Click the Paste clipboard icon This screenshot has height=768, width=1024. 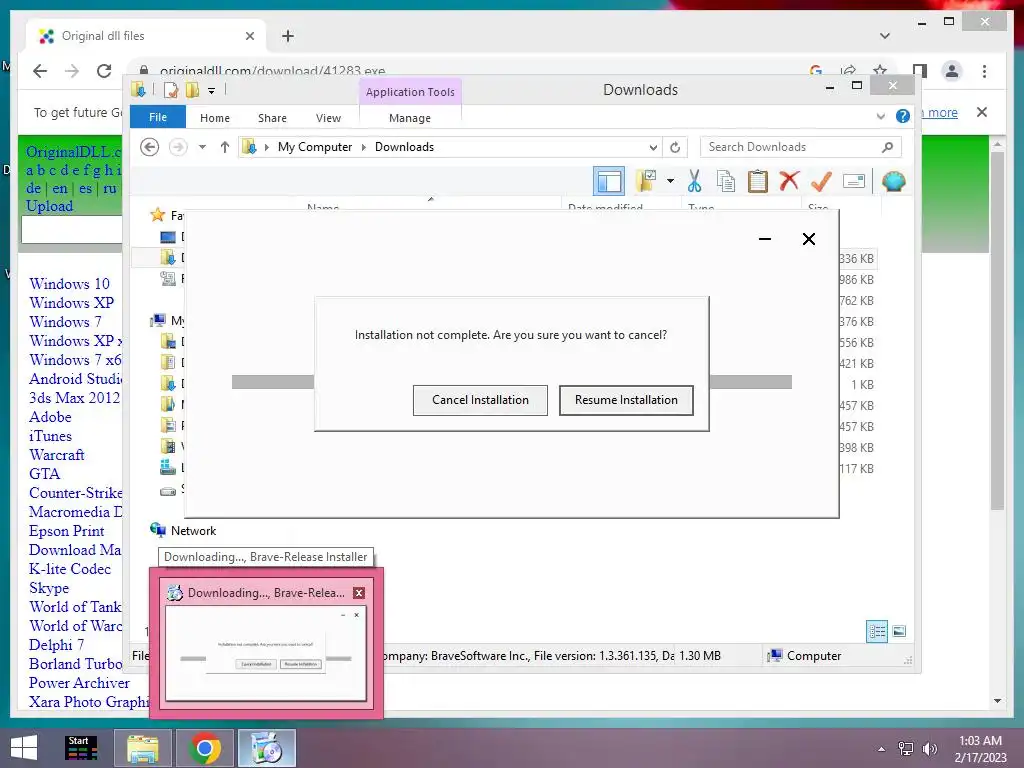click(x=758, y=181)
